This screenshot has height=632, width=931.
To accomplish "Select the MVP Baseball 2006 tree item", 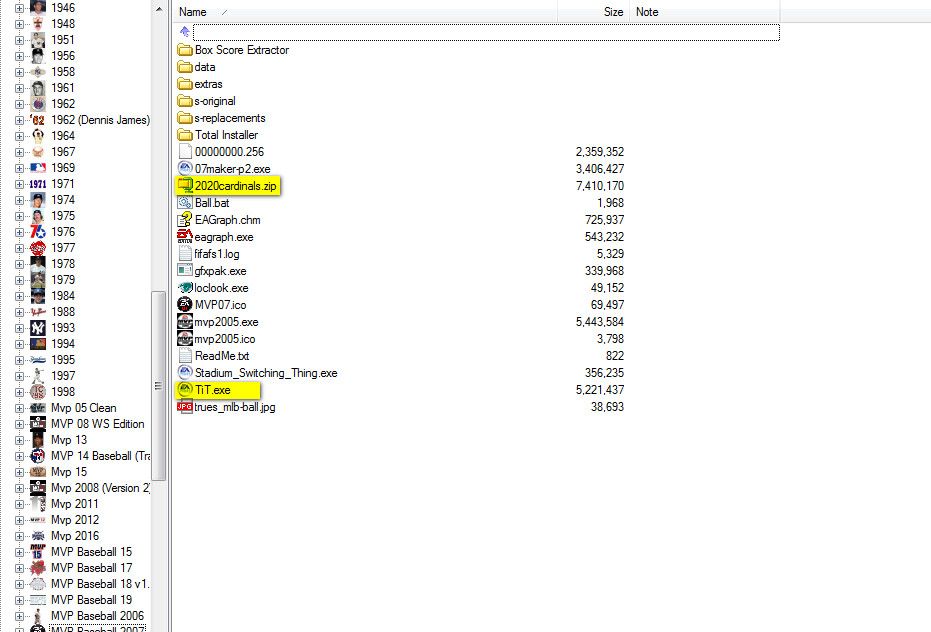I will tap(97, 616).
